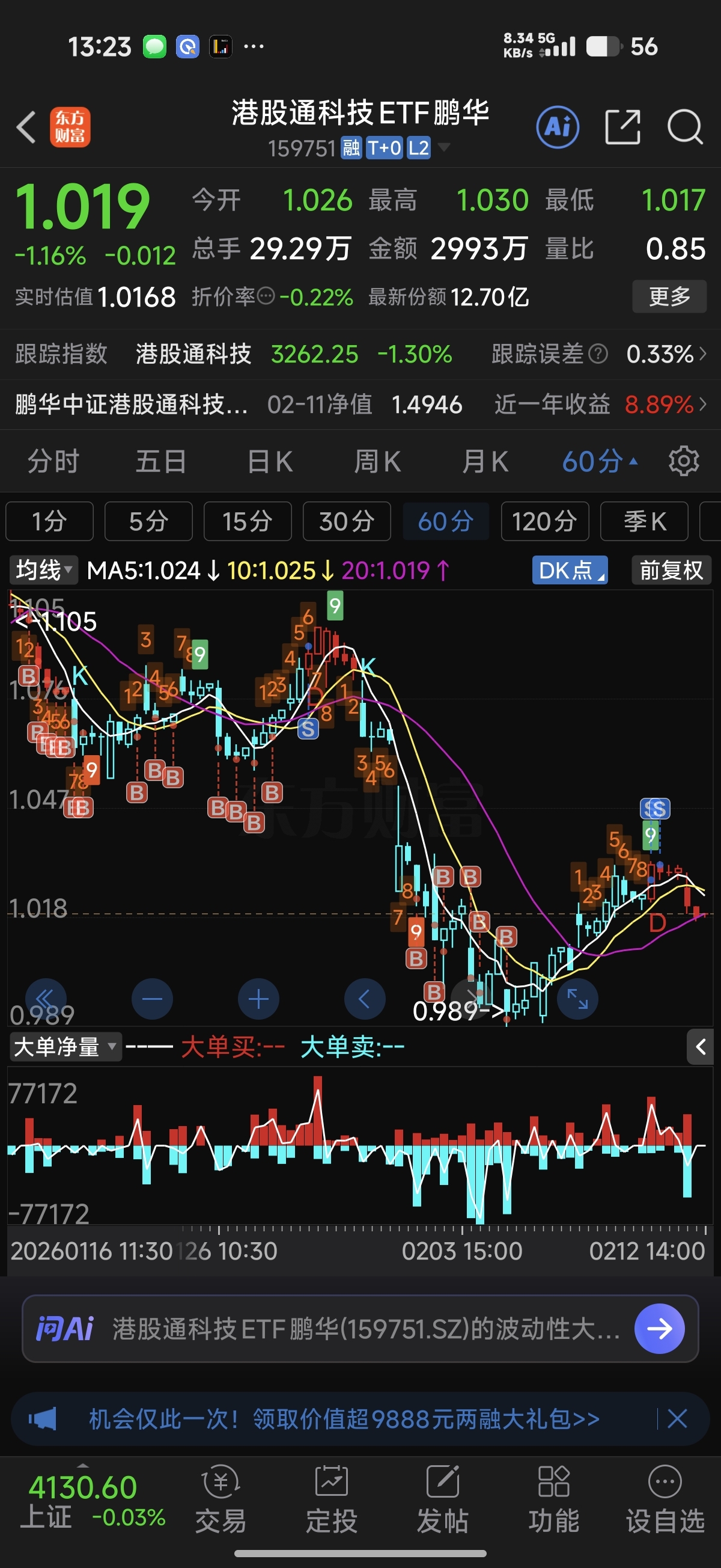Open the Ai assistant circle icon
Image resolution: width=721 pixels, height=1568 pixels.
click(x=558, y=127)
